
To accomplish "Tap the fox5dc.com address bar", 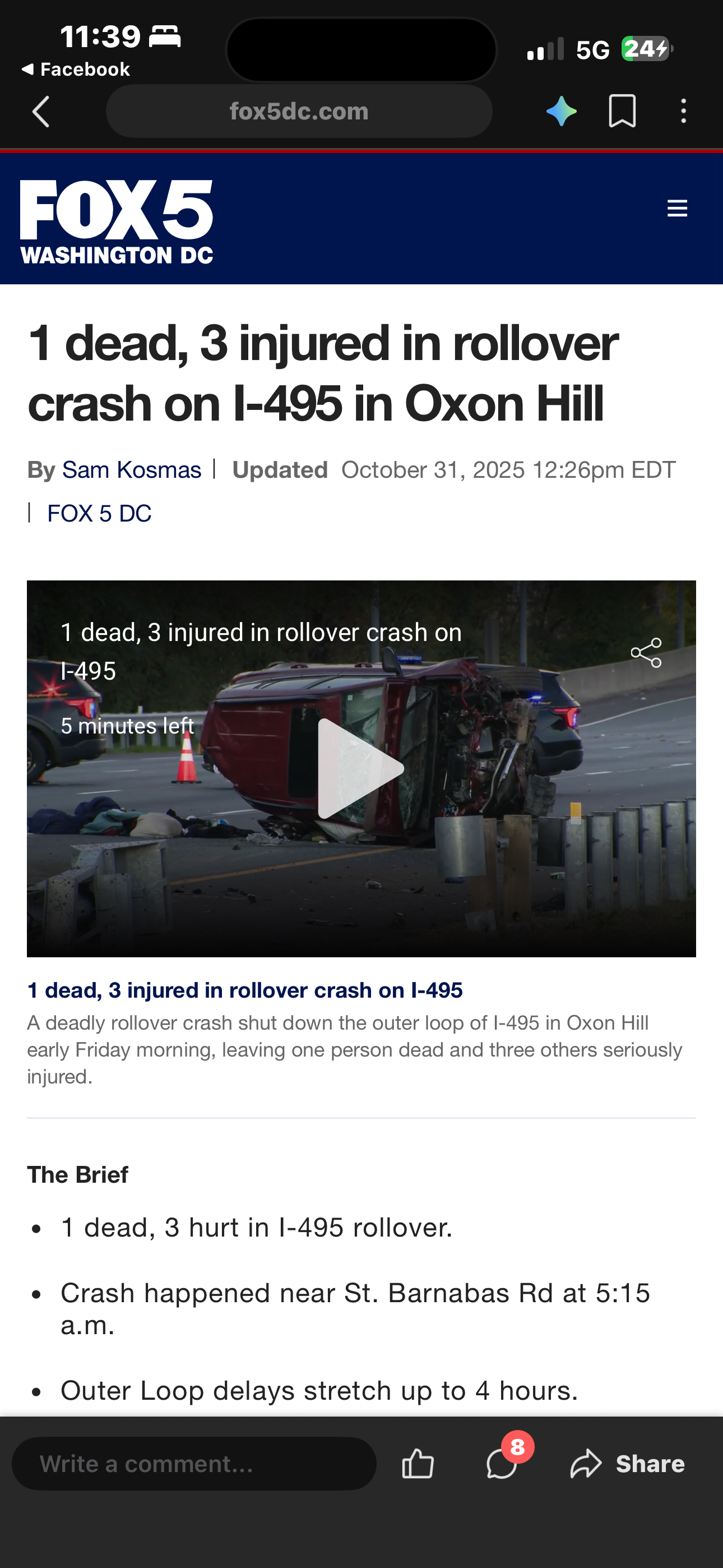I will [299, 112].
